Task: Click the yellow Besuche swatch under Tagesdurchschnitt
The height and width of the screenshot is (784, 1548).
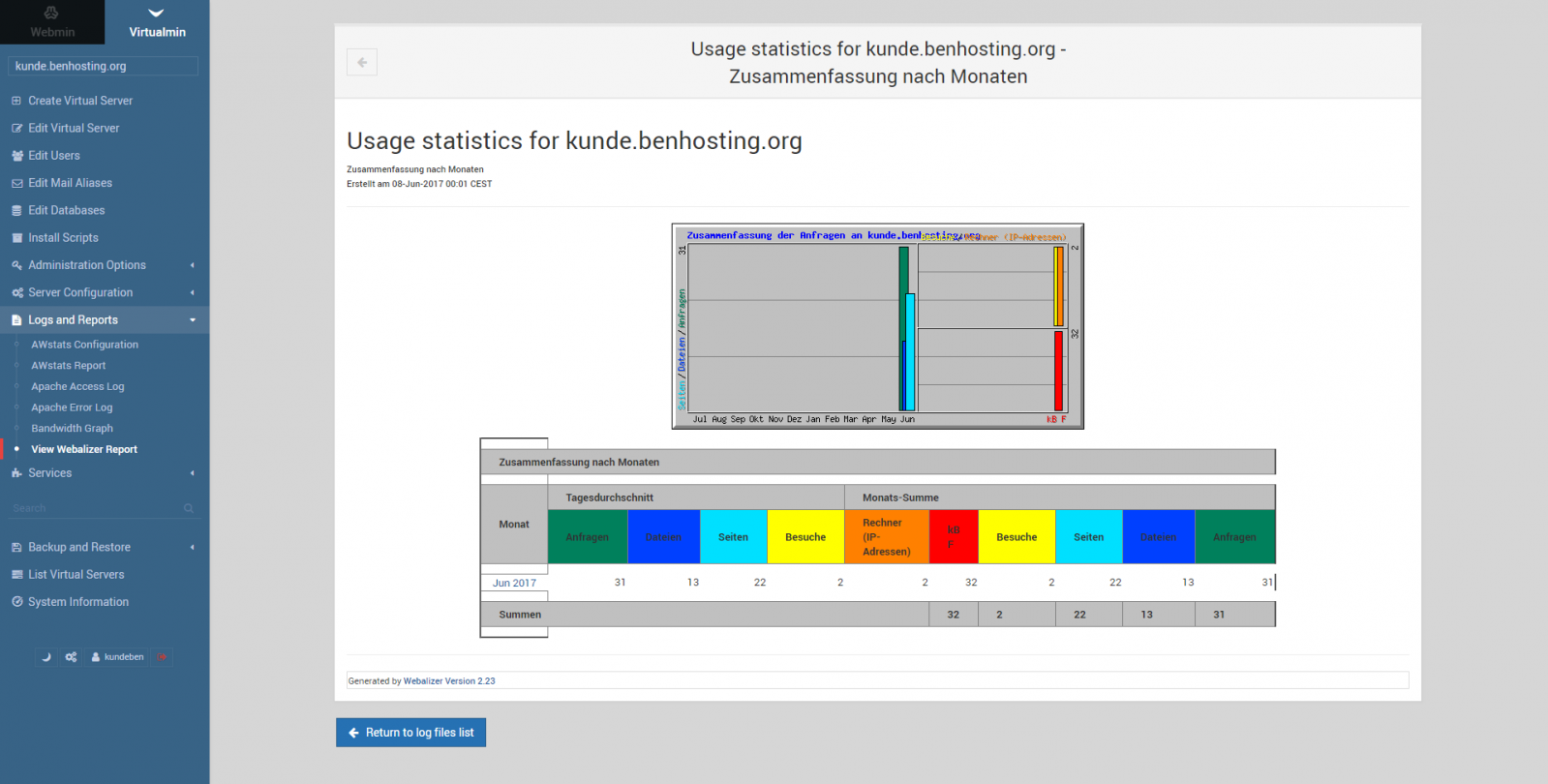Action: click(x=805, y=537)
